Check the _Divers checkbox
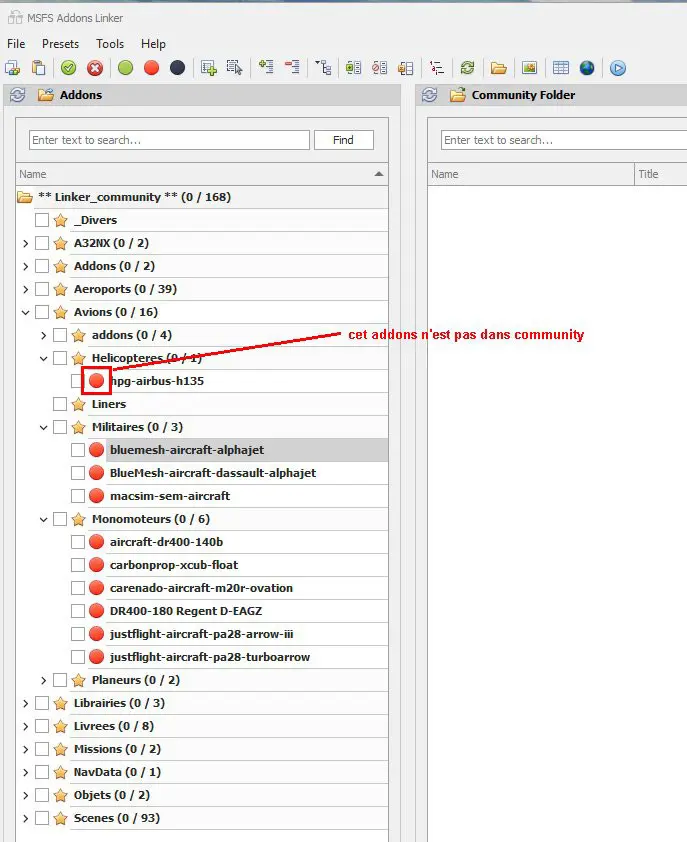Image resolution: width=687 pixels, height=842 pixels. coord(42,220)
